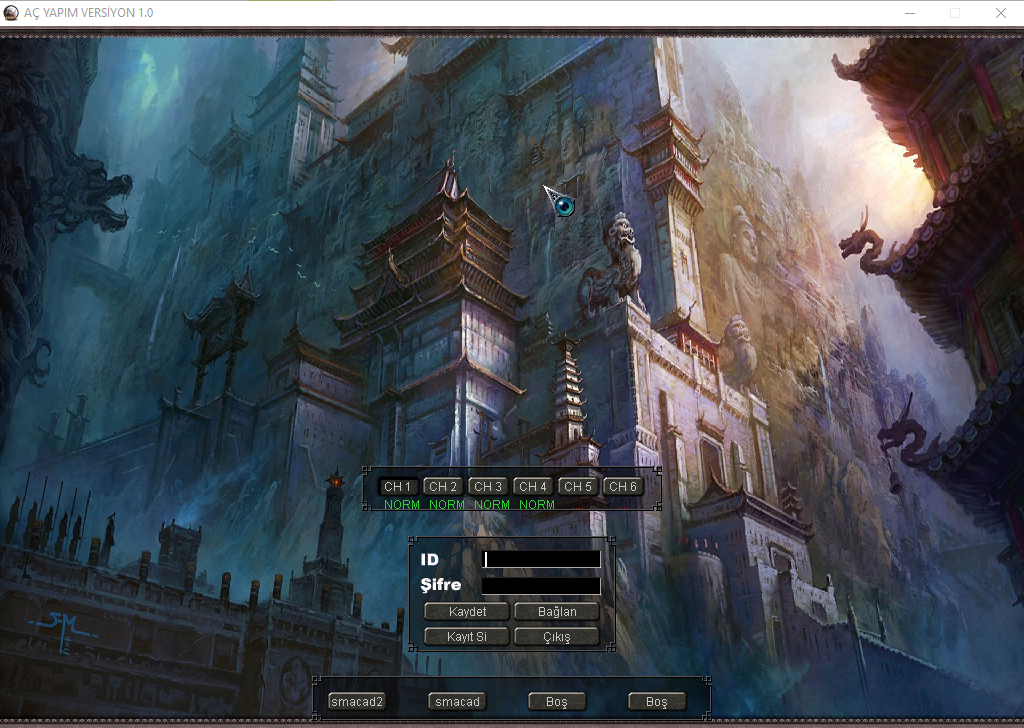Select channel CH 2
Viewport: 1024px width, 728px height.
[443, 486]
